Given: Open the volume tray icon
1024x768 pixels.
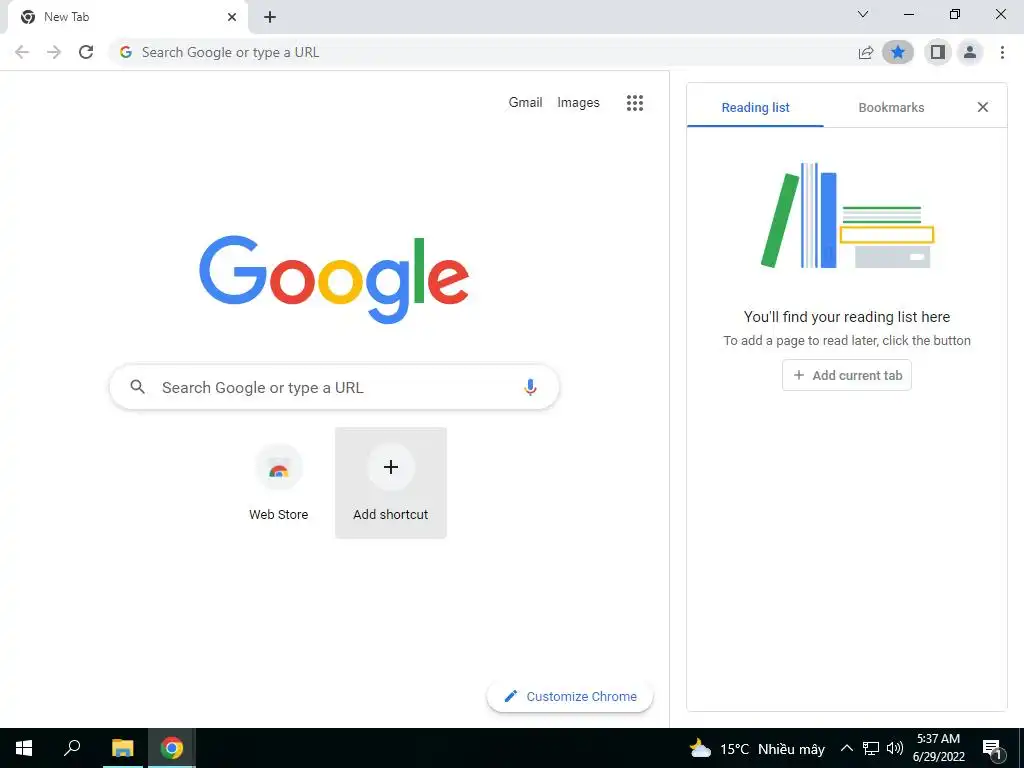Looking at the screenshot, I should pyautogui.click(x=895, y=748).
